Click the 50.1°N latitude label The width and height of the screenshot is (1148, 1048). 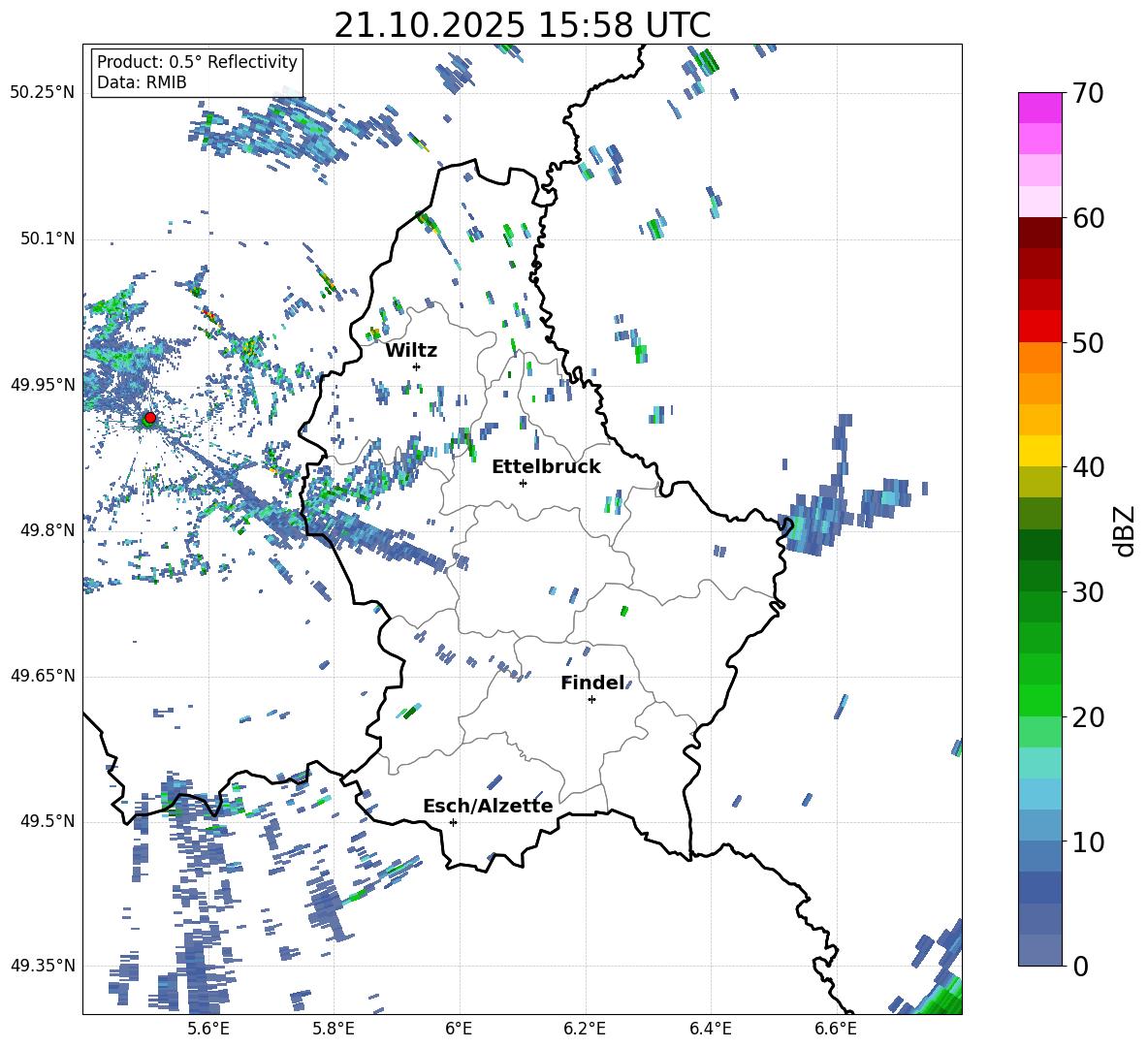tap(48, 239)
